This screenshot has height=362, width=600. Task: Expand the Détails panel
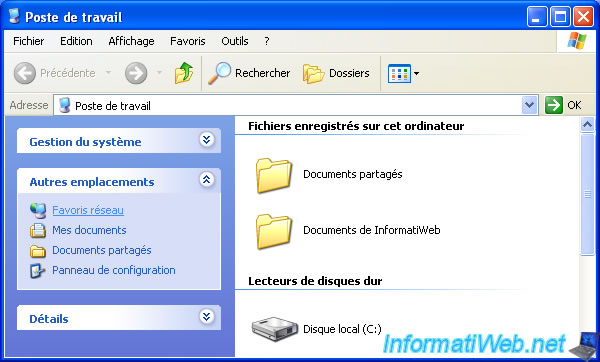[x=206, y=316]
